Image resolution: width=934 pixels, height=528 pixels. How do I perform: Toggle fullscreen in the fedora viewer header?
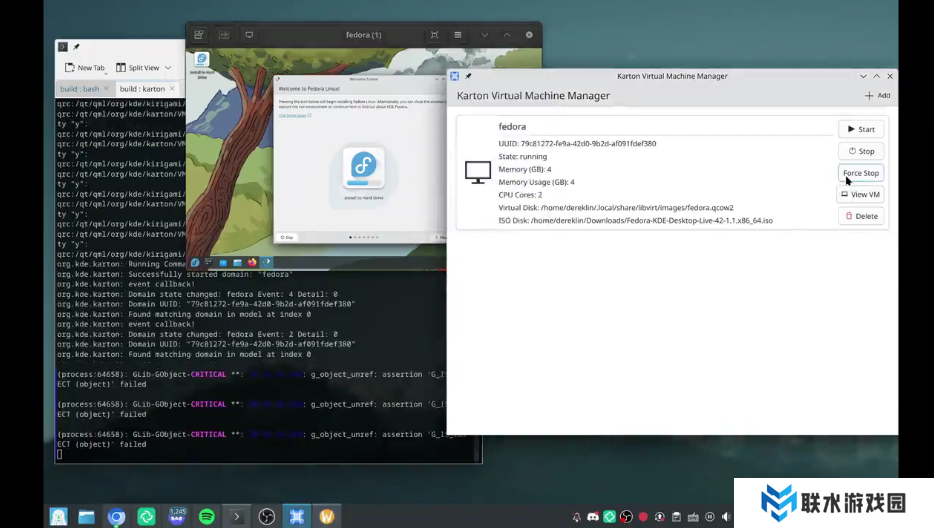435,35
